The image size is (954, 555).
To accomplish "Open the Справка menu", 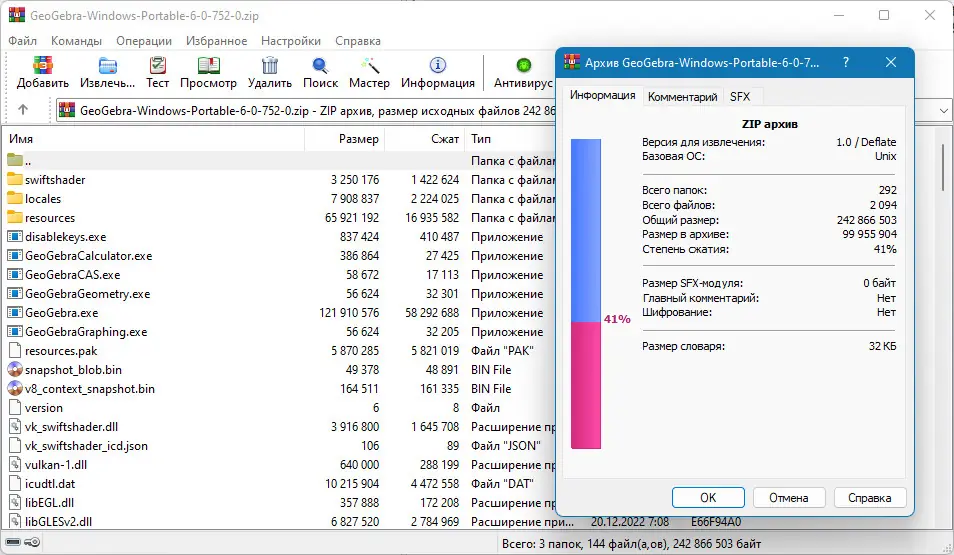I will click(358, 41).
